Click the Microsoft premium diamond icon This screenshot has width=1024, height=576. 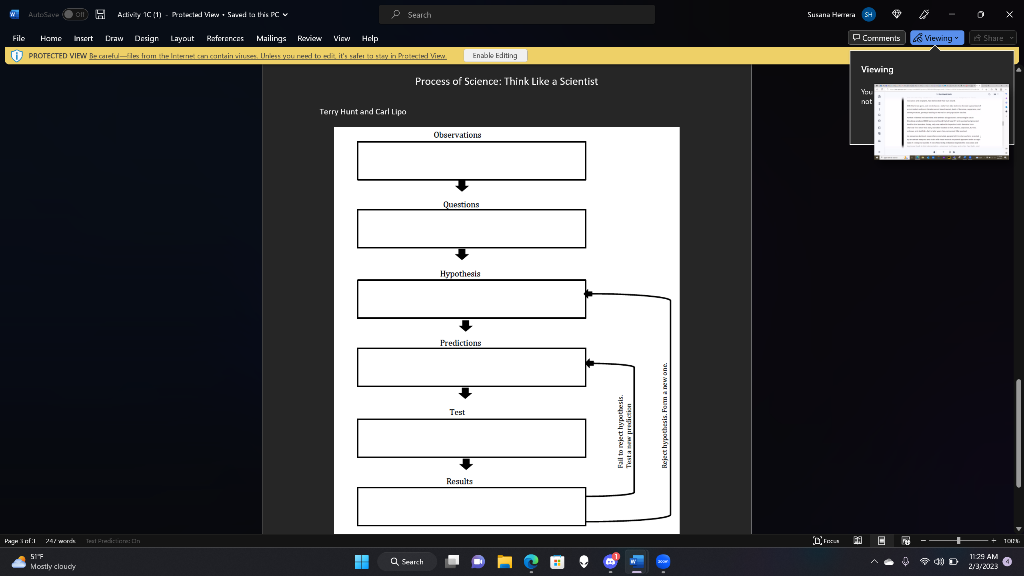coord(897,14)
